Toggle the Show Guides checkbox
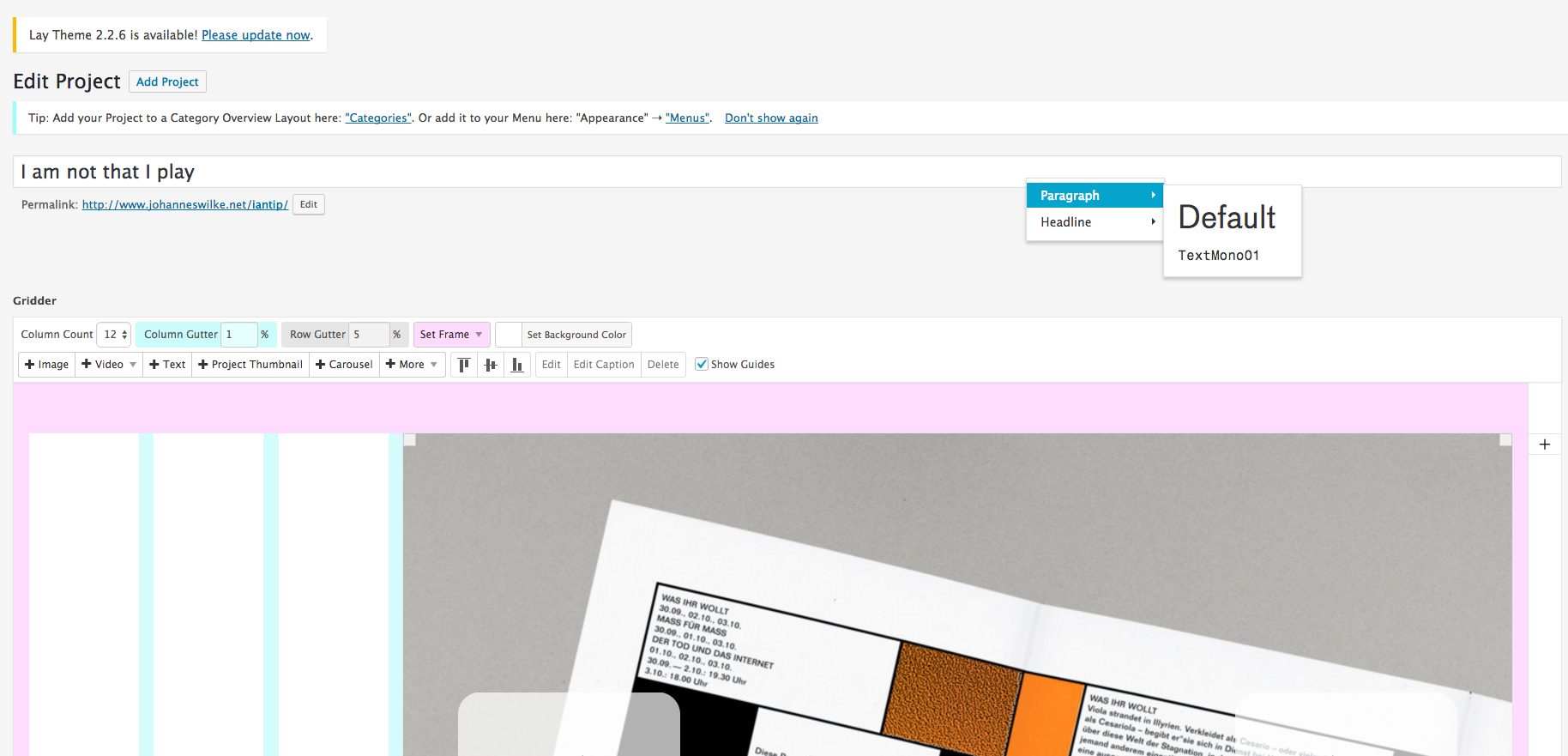 click(702, 365)
